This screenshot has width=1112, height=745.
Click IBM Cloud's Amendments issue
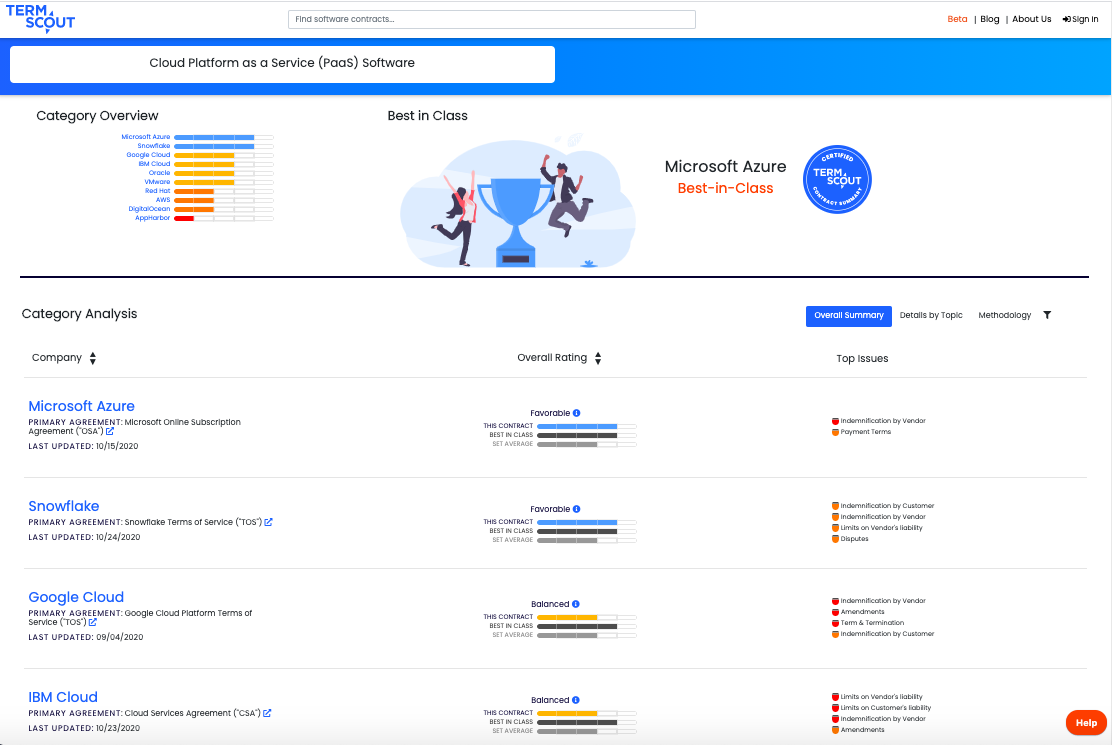click(x=862, y=730)
